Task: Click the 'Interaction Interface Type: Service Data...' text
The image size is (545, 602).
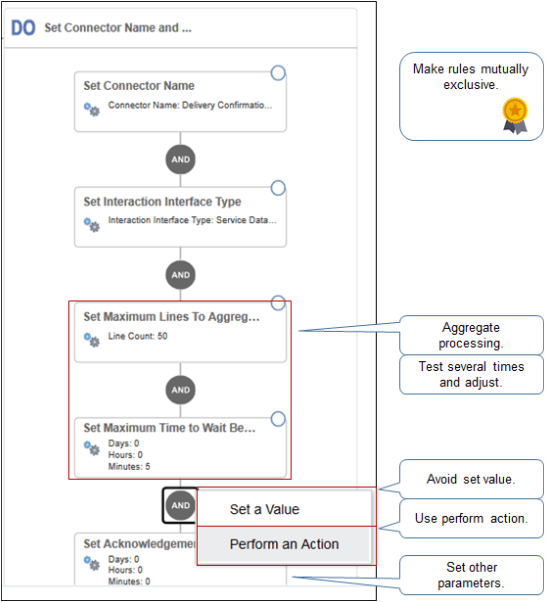Action: point(192,220)
